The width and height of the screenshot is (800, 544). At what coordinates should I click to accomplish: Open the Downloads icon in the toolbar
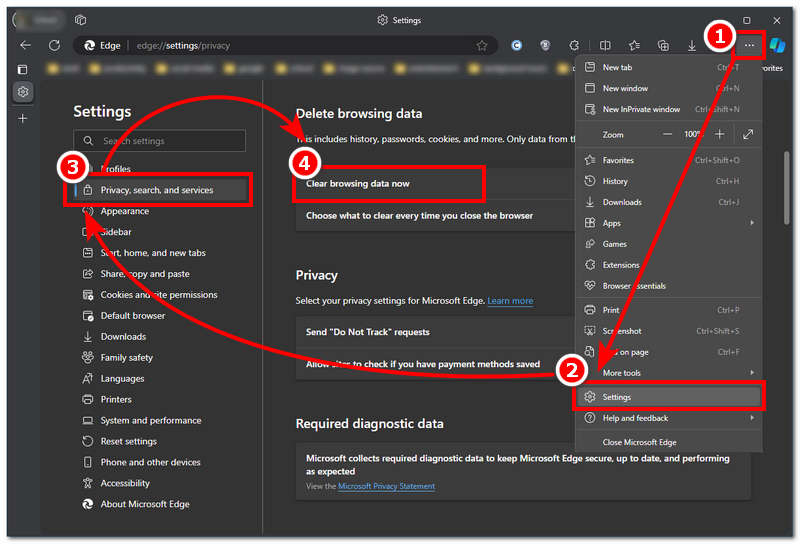pos(691,45)
